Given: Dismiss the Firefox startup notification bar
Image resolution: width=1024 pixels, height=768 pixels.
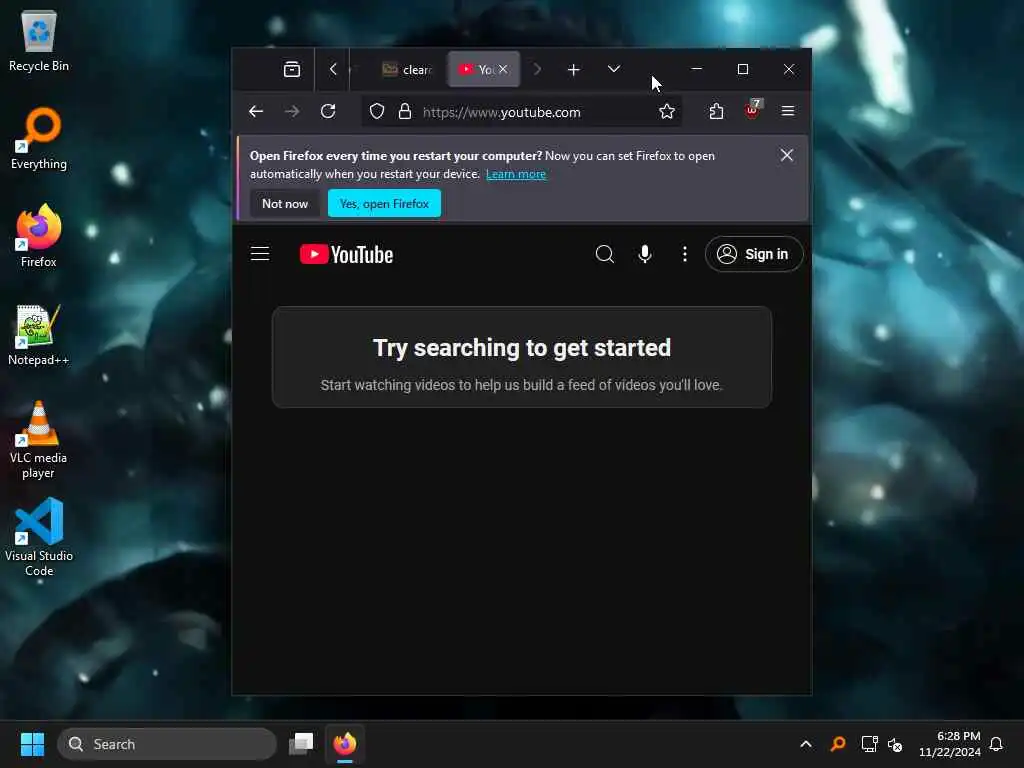Looking at the screenshot, I should pos(786,155).
